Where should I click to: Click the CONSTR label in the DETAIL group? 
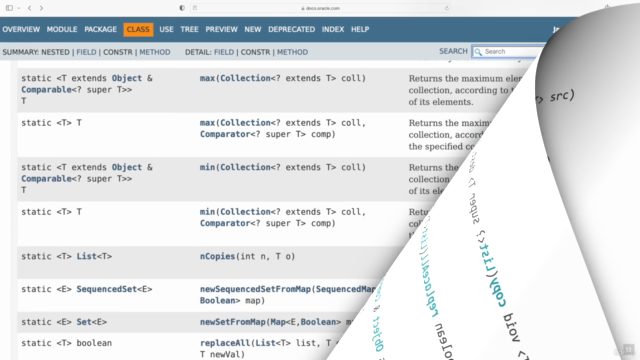255,52
